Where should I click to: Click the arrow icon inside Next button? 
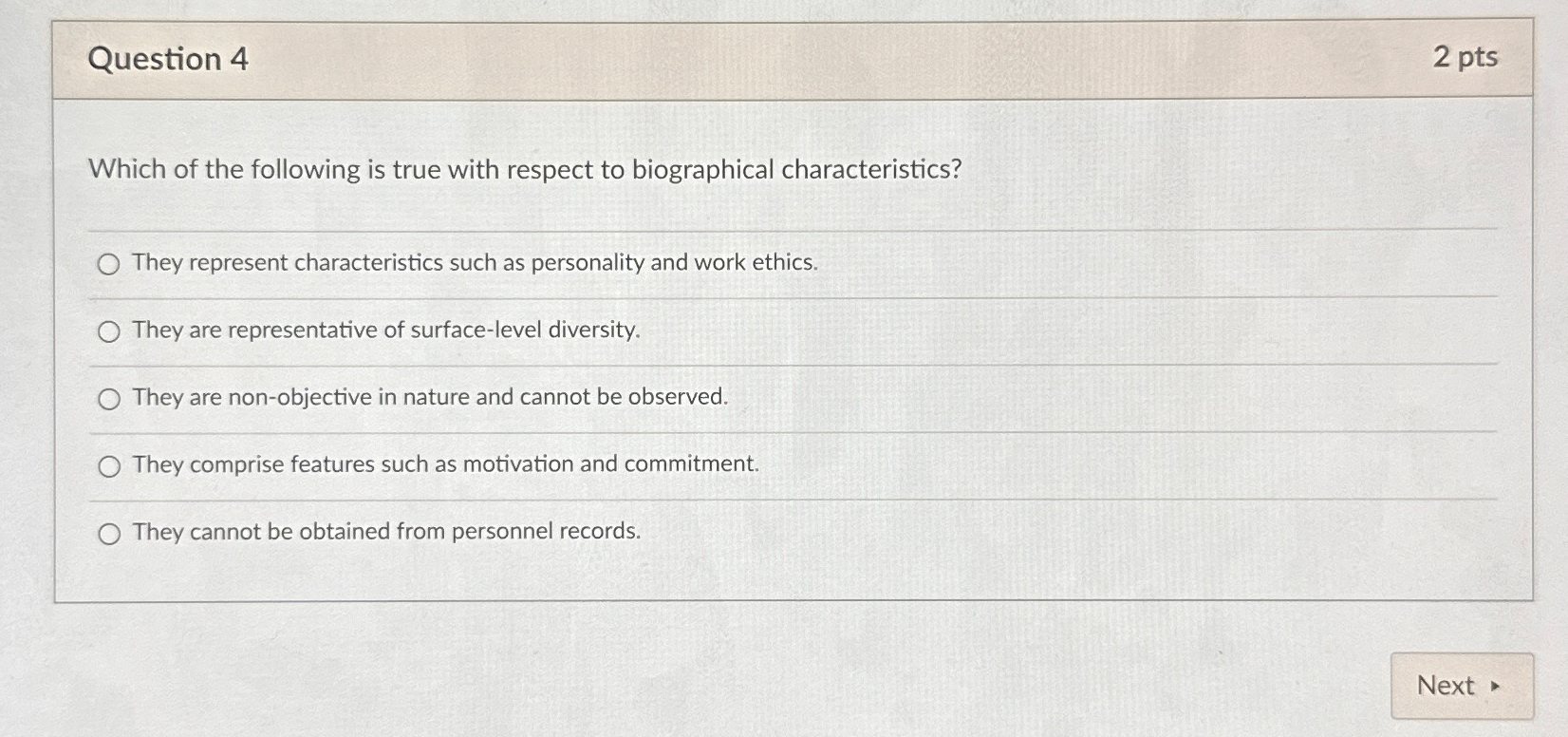click(1497, 685)
